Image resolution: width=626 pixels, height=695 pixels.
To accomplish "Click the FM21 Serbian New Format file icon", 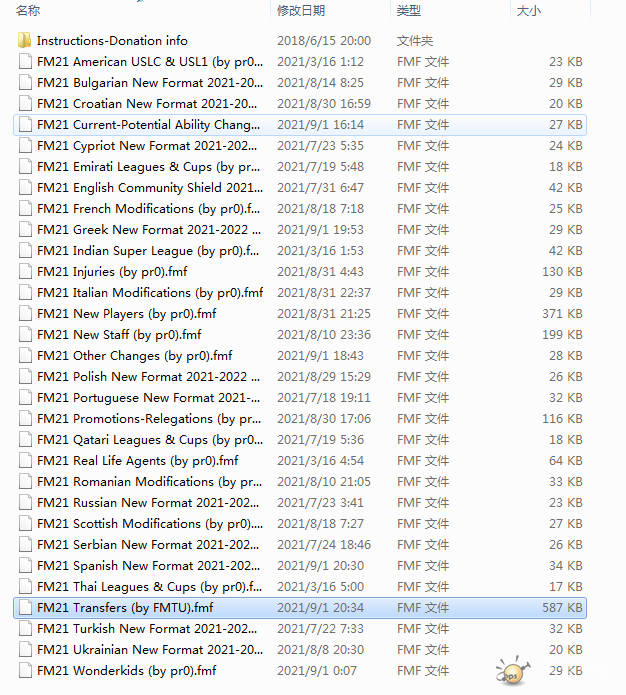I will 25,544.
